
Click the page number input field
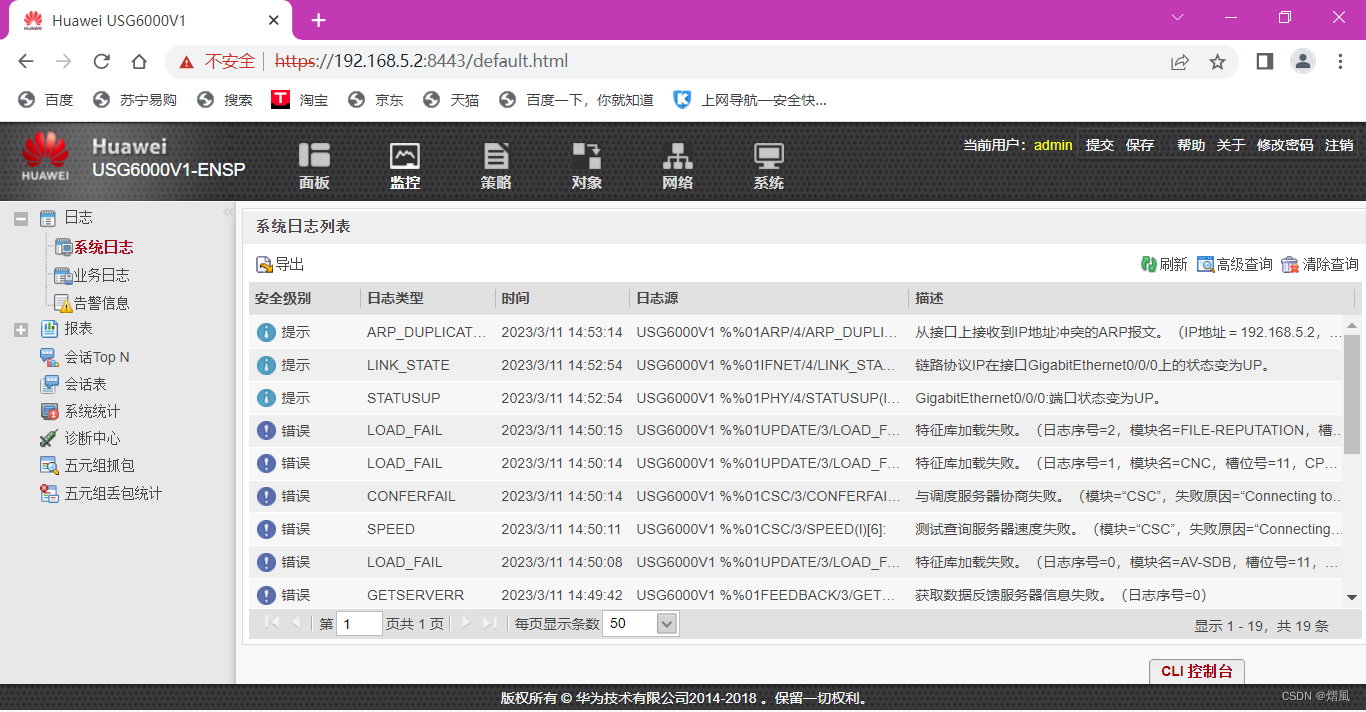click(x=360, y=624)
